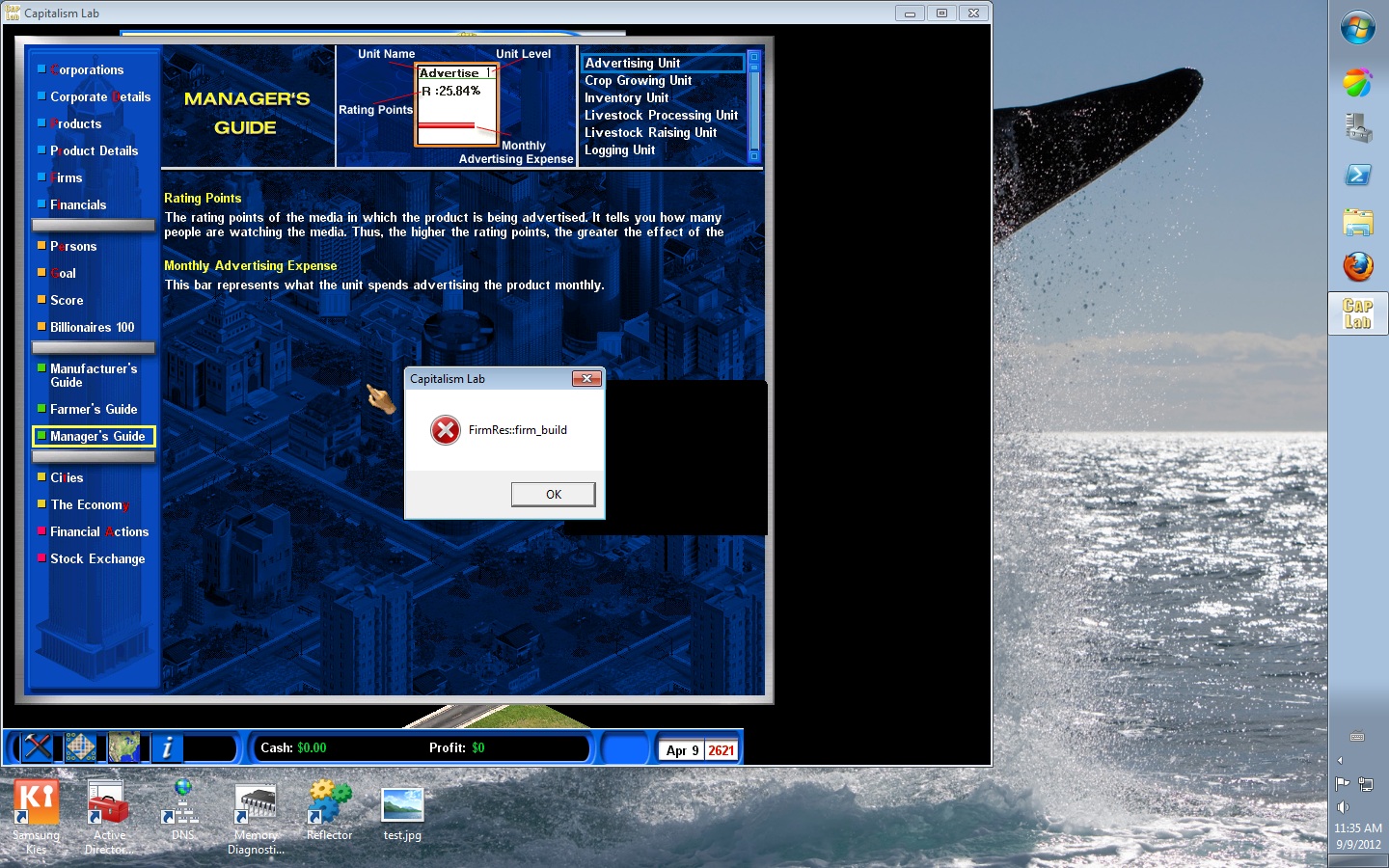Click the unit list scroll-down arrow

(x=754, y=155)
